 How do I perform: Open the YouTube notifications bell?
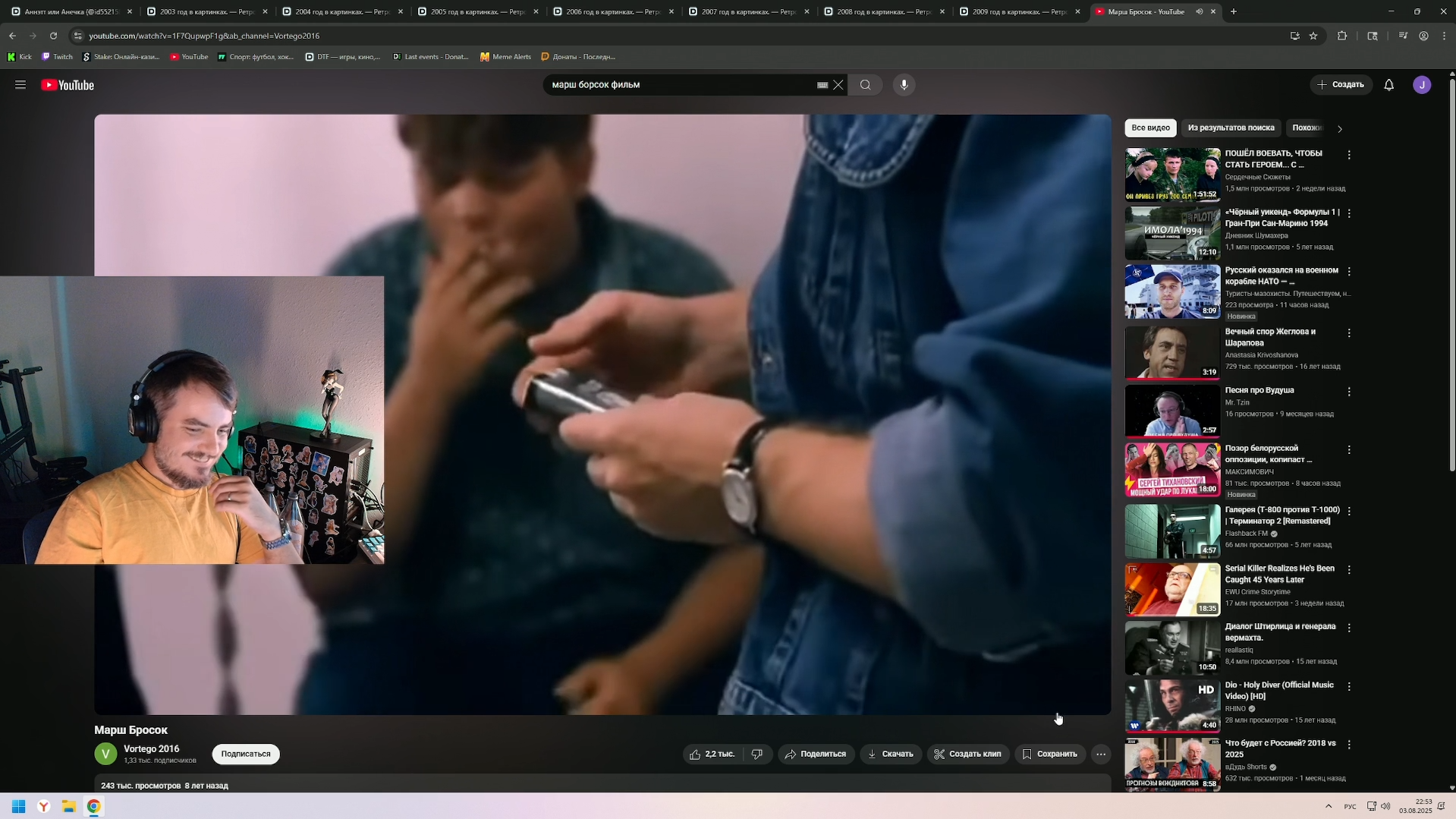(1388, 85)
